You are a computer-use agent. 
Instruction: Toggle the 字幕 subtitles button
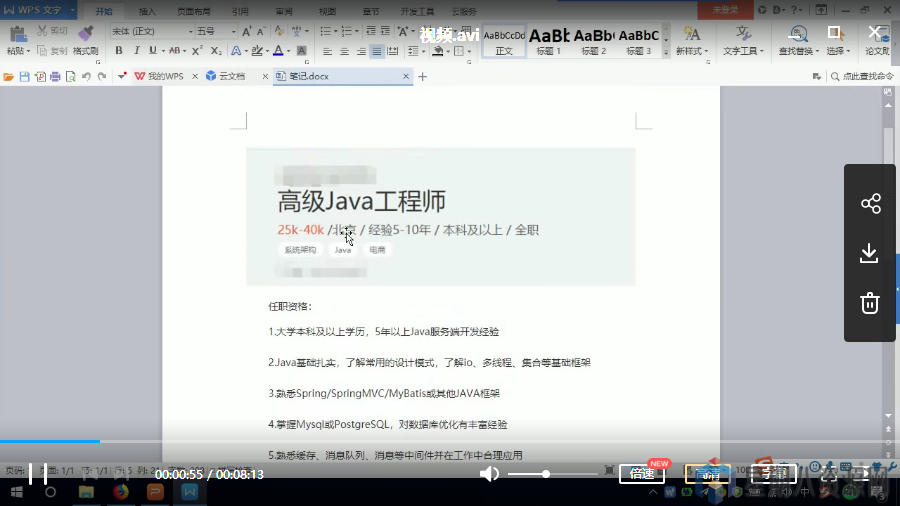(x=774, y=474)
